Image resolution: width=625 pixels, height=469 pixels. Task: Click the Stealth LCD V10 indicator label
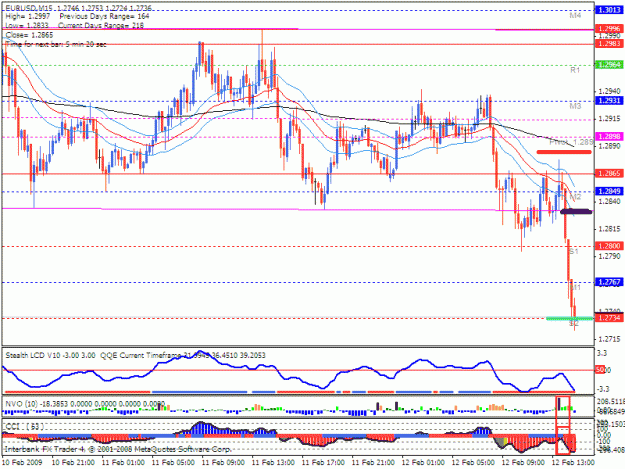tap(50, 355)
